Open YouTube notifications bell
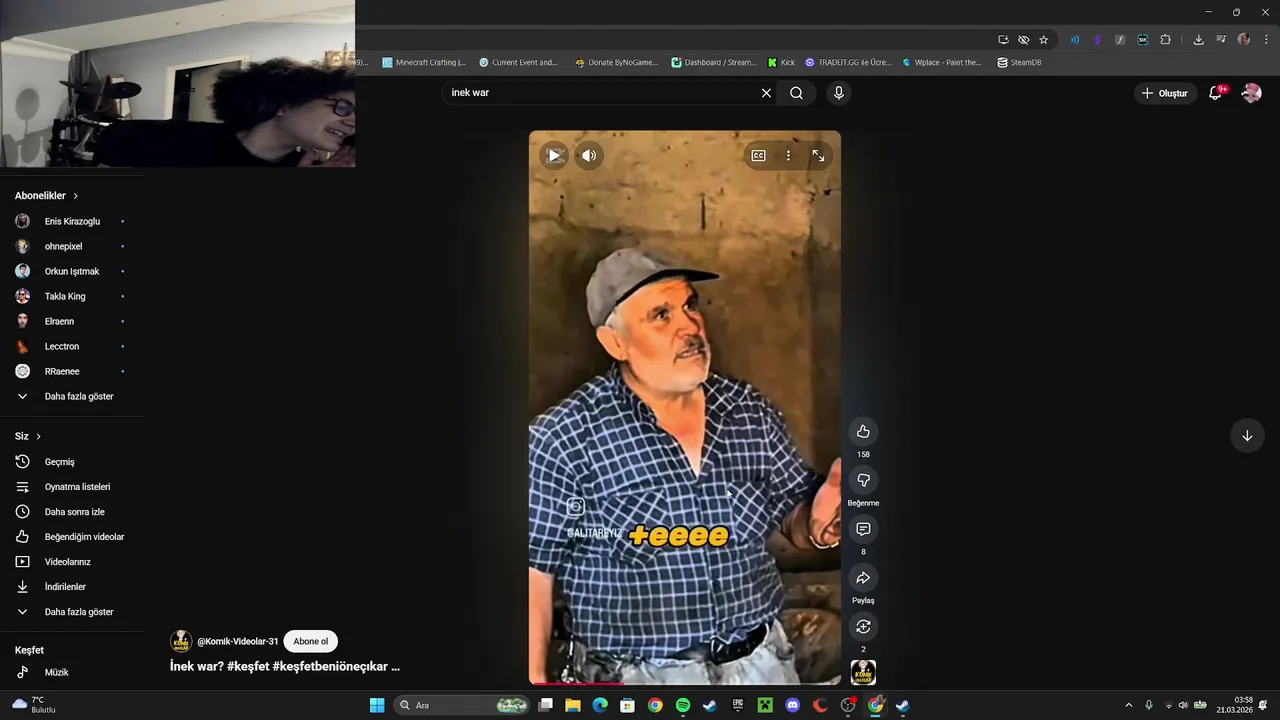The image size is (1280, 720). (1216, 93)
